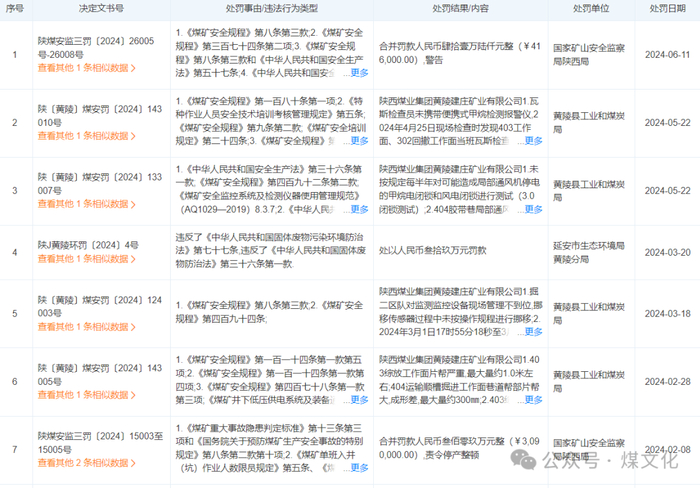Select document number 陕〔黄陵〕煤安罚〔2024〕143005号
Image resolution: width=700 pixels, height=488 pixels.
coord(100,375)
